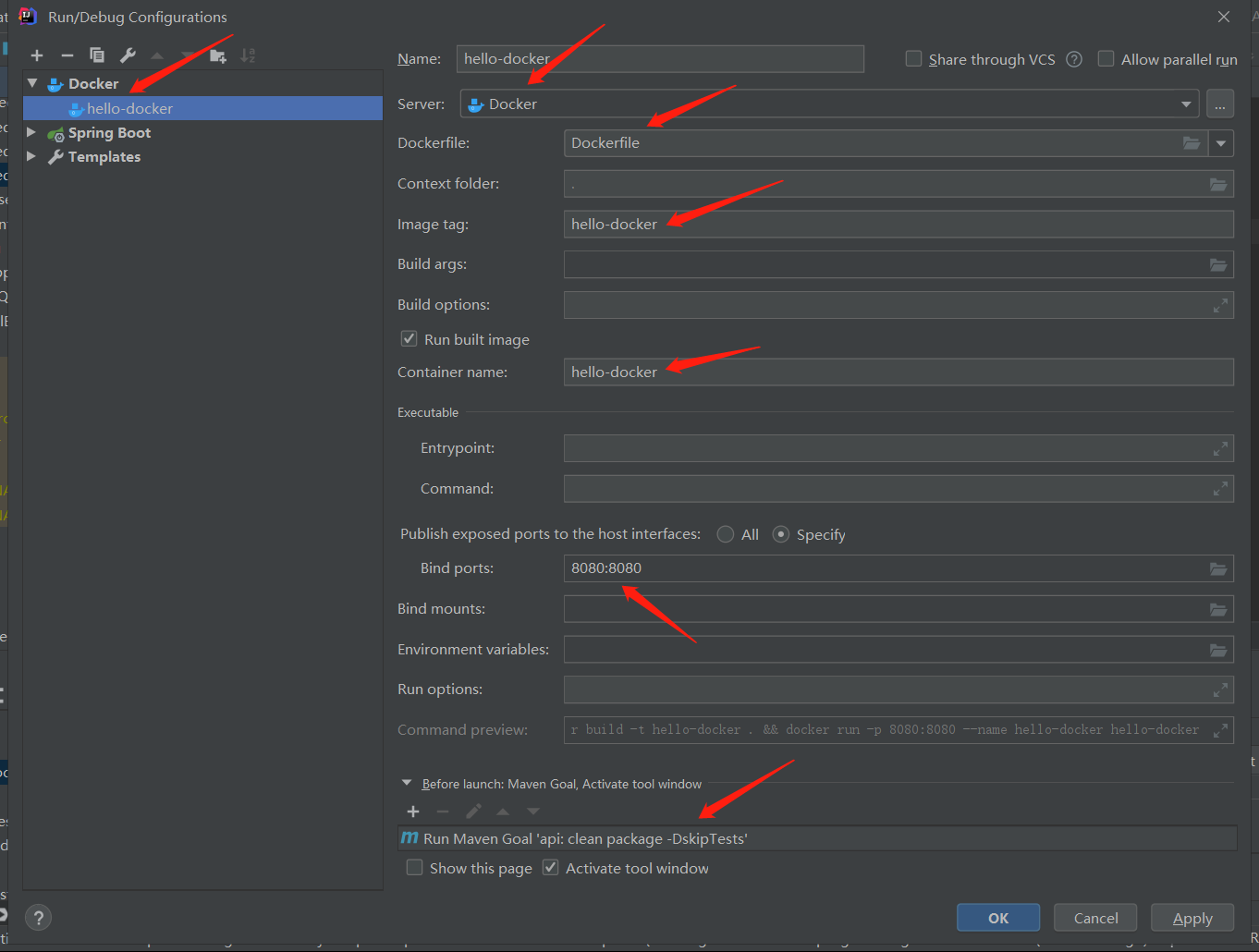Remove selected configuration with the minus icon

[67, 55]
